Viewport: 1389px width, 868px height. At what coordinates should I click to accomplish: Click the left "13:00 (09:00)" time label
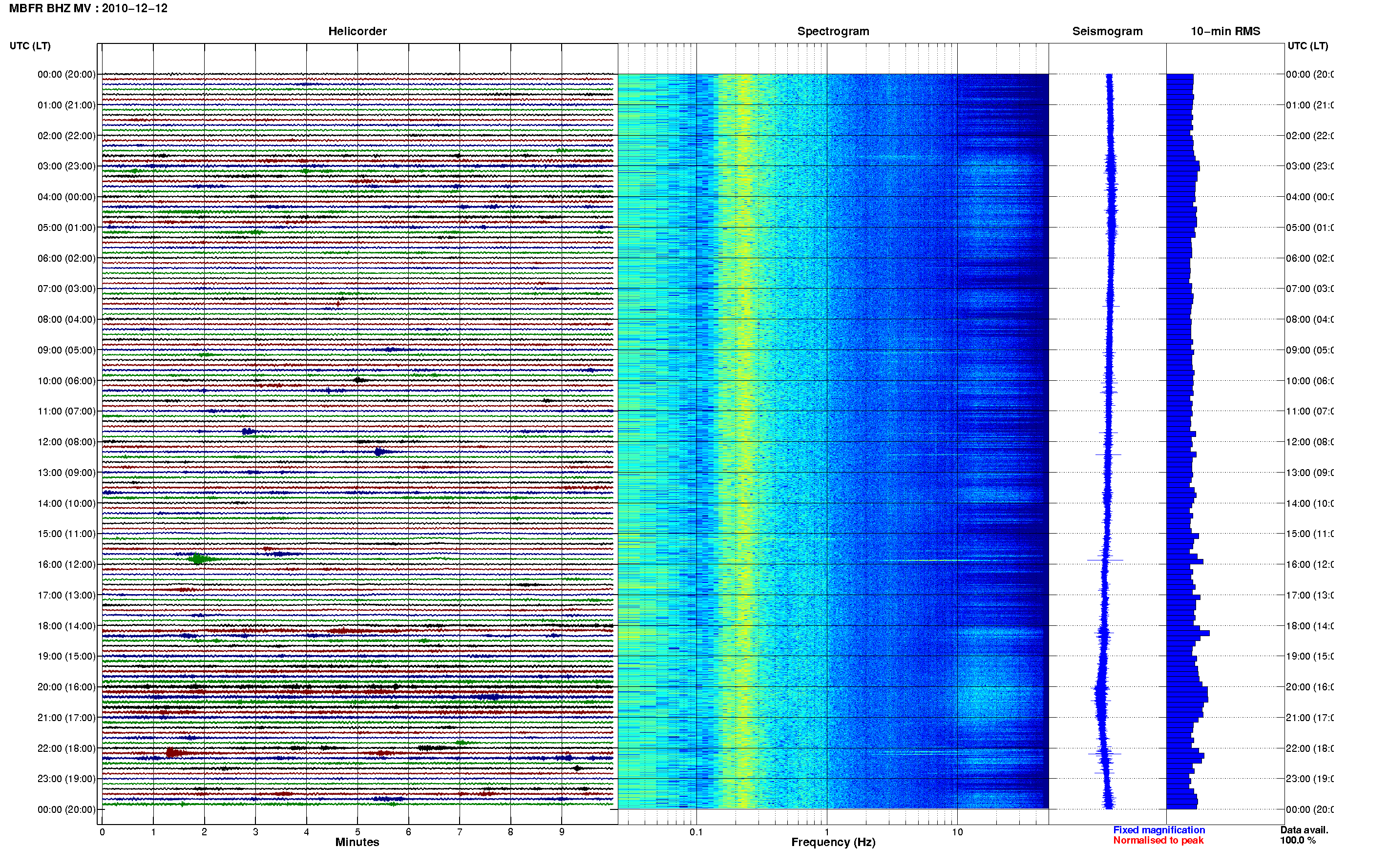pos(66,473)
